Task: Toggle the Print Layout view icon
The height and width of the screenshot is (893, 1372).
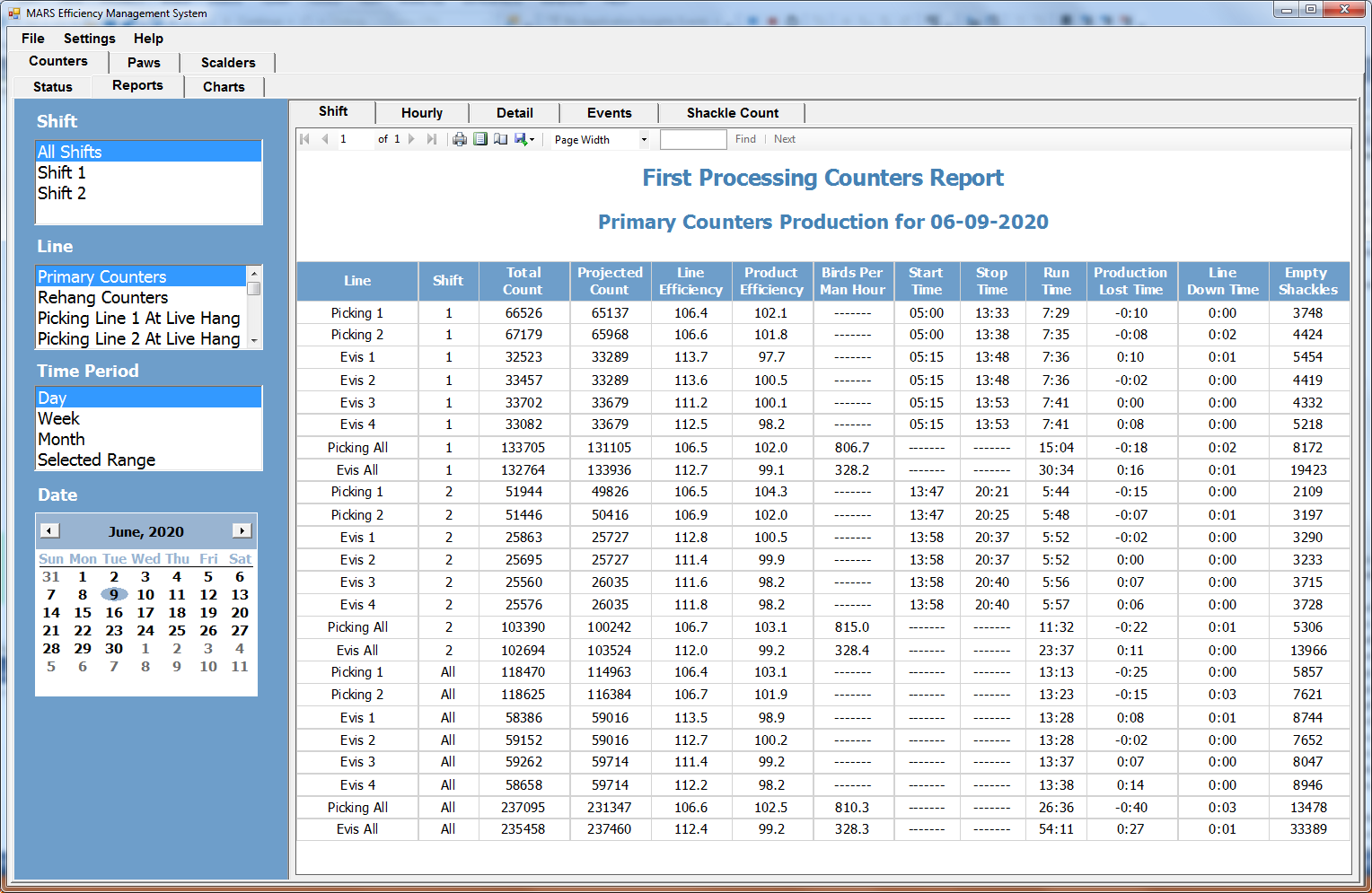Action: 480,139
